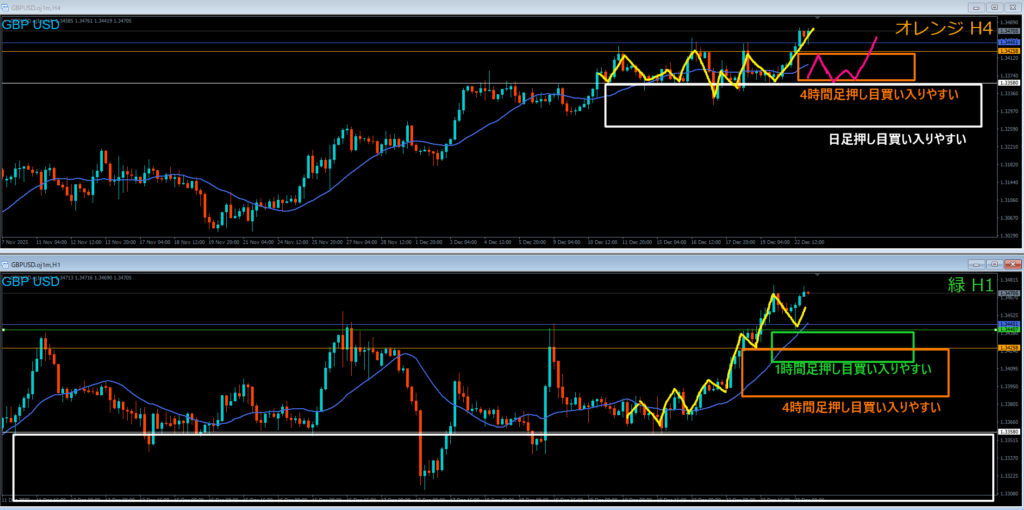Click the chart shift triangle in H4 chart

[817, 18]
